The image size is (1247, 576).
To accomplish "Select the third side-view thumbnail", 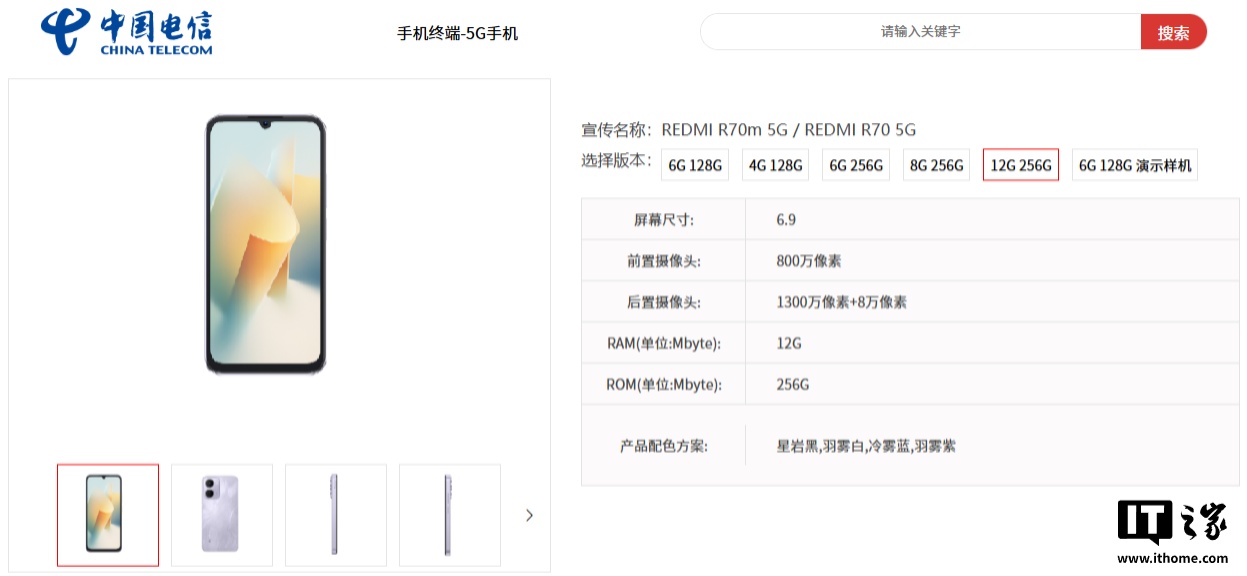I will 335,515.
